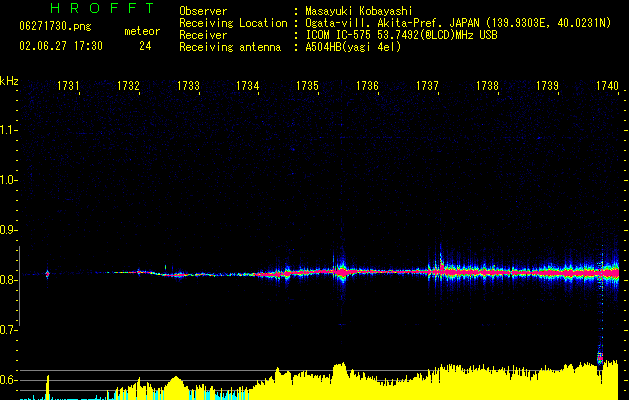Click the 0.8 kHz axis label
Image resolution: width=629 pixels, height=400 pixels.
coord(7,280)
